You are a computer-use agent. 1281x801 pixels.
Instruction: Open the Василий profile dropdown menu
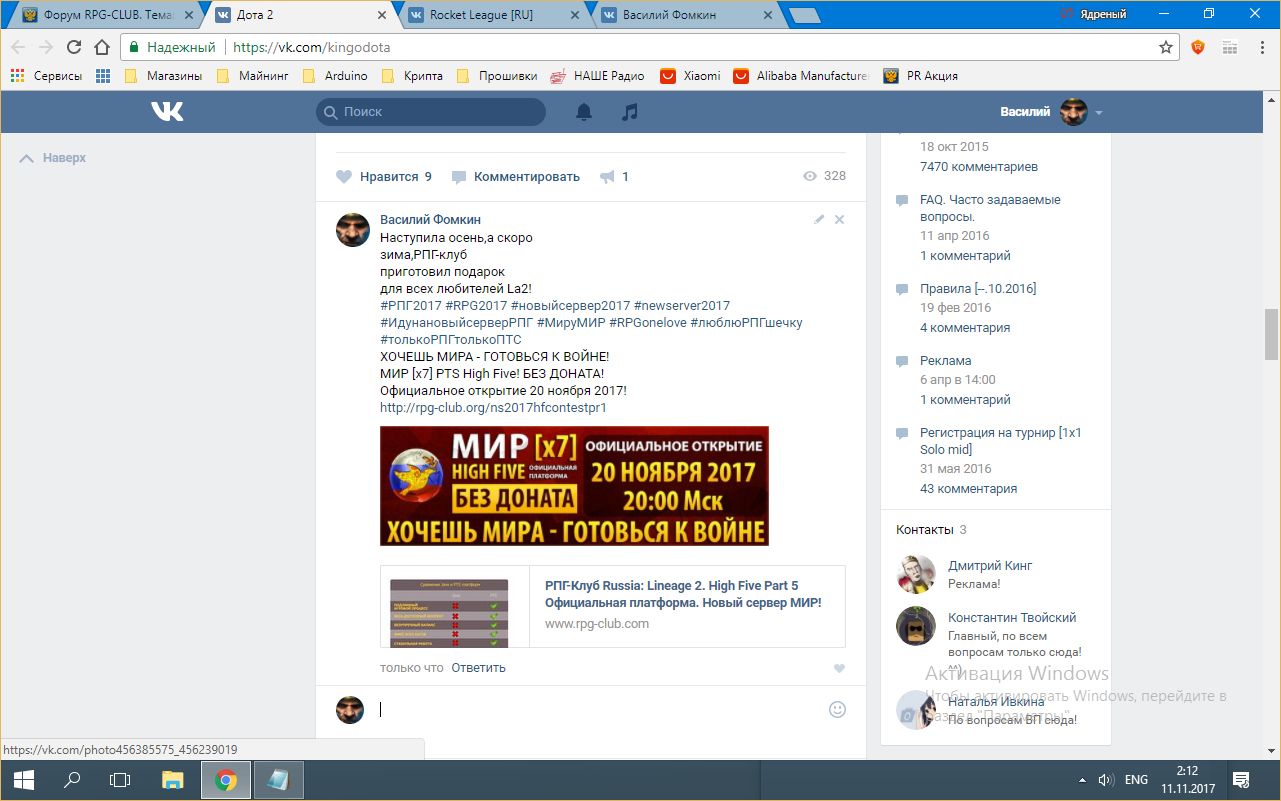(1052, 112)
